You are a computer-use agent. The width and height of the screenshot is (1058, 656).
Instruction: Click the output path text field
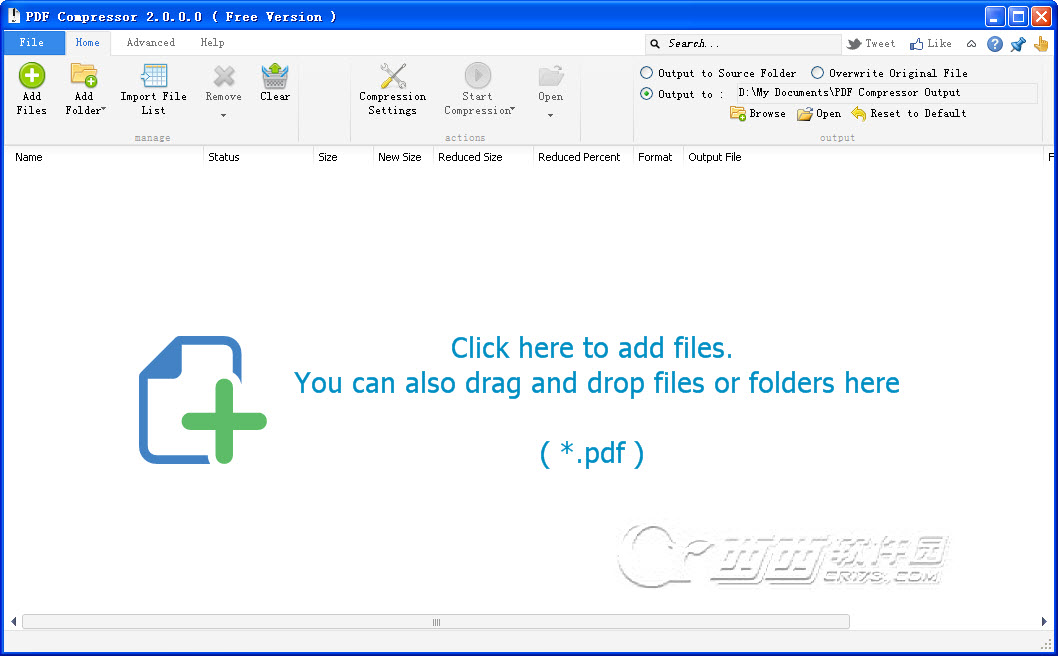(887, 92)
